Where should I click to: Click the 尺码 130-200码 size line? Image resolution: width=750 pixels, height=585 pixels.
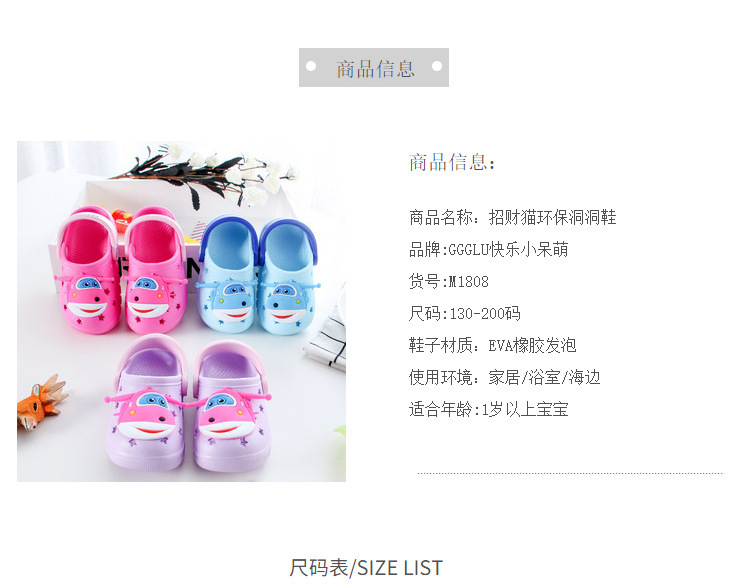(x=464, y=314)
